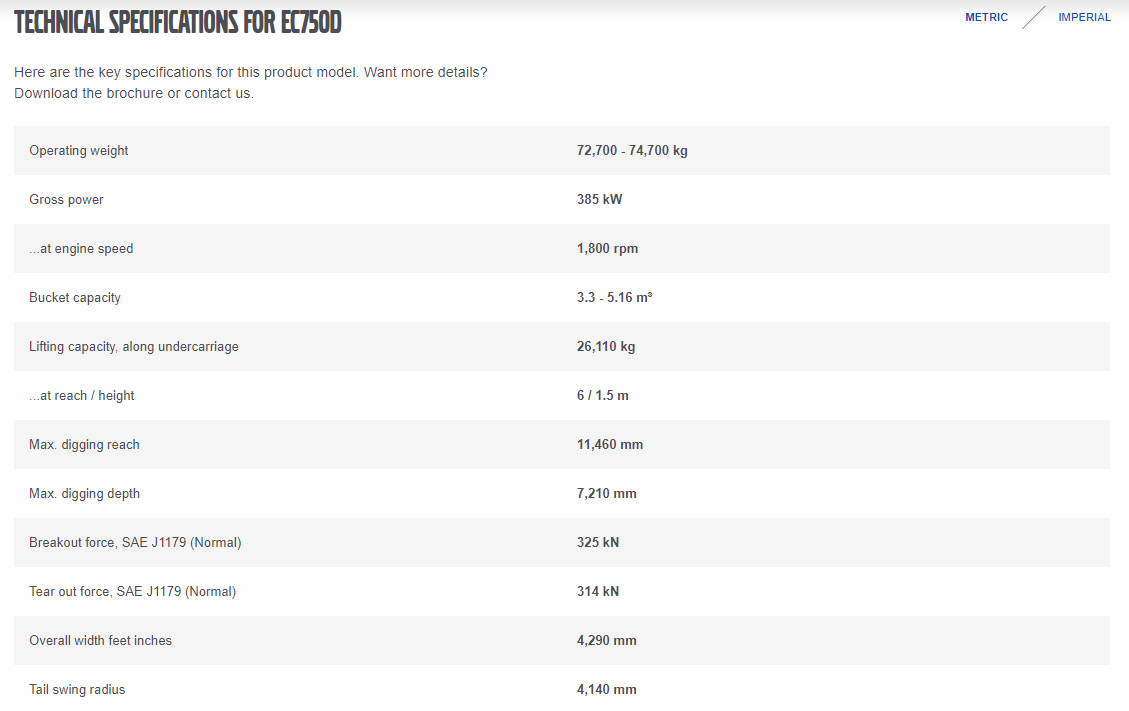Viewport: 1129px width, 711px height.
Task: Click the Bucket capacity row label
Action: (x=75, y=298)
